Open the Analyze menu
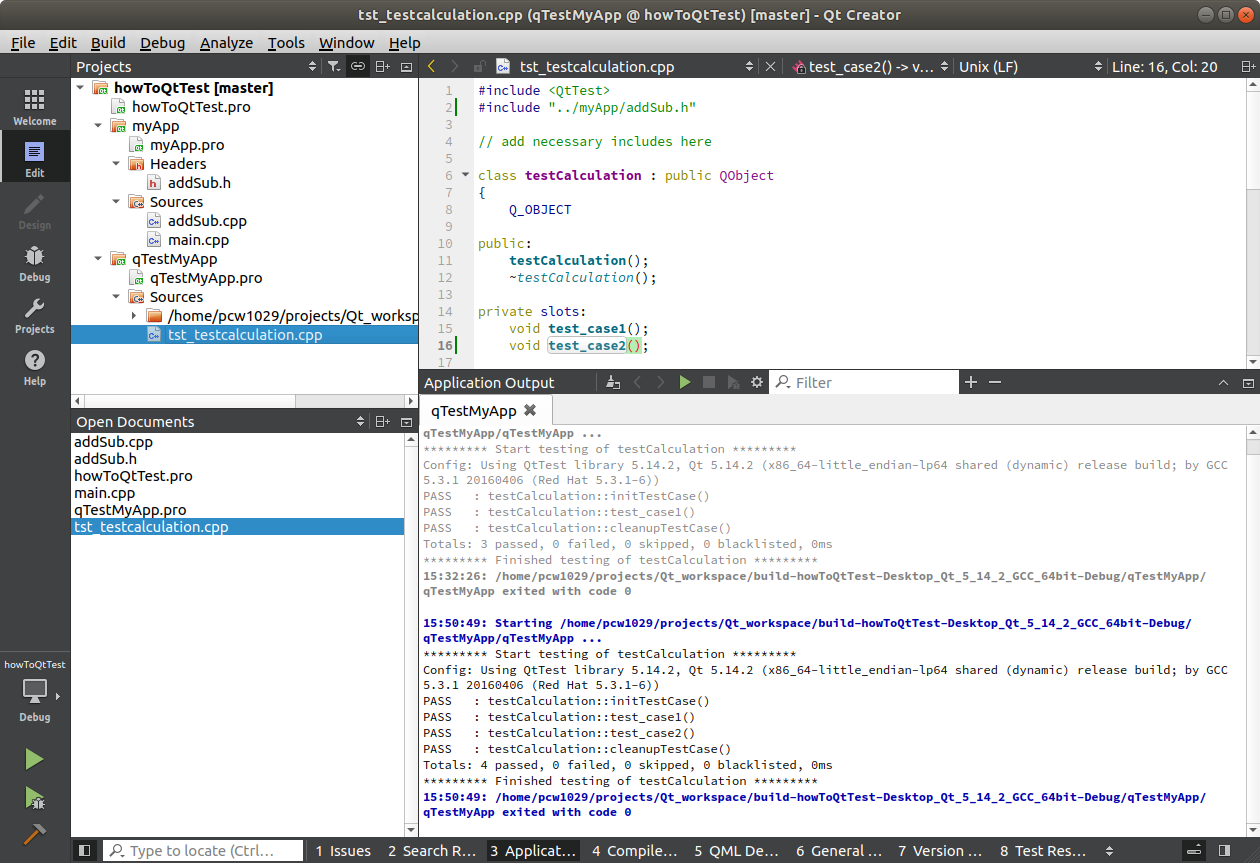Image resolution: width=1260 pixels, height=863 pixels. pyautogui.click(x=226, y=43)
